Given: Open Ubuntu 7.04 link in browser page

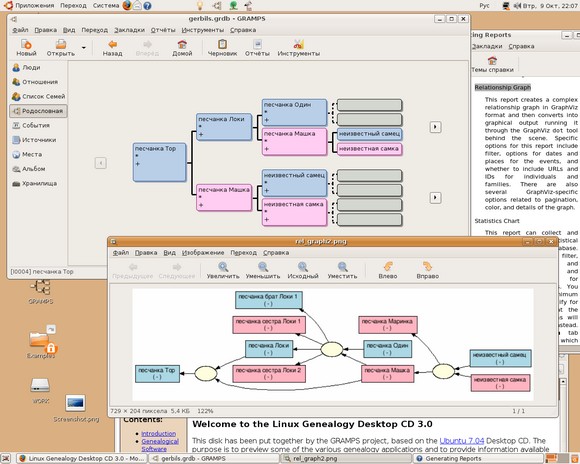Looking at the screenshot, I should pos(462,441).
